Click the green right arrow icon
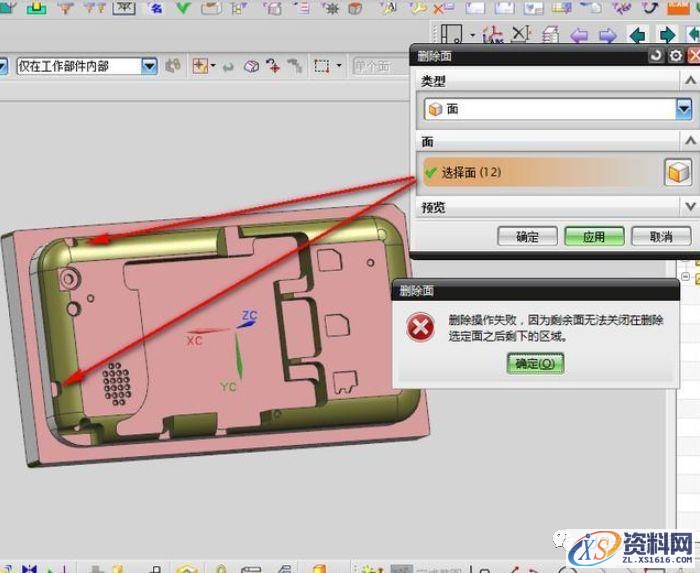This screenshot has width=700, height=573. click(x=667, y=35)
